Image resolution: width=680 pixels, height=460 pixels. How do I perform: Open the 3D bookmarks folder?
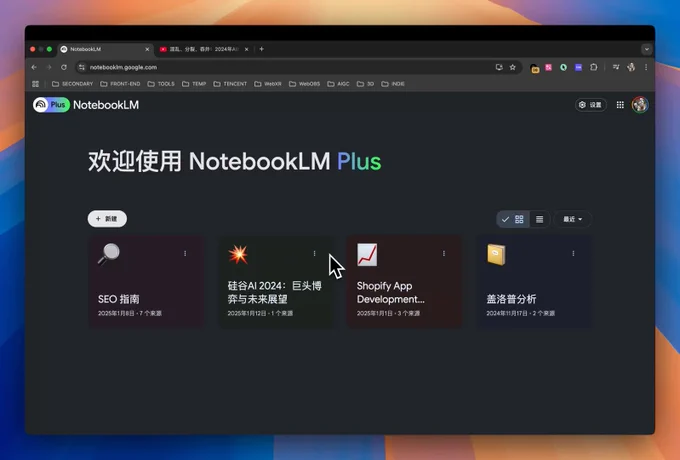[366, 84]
